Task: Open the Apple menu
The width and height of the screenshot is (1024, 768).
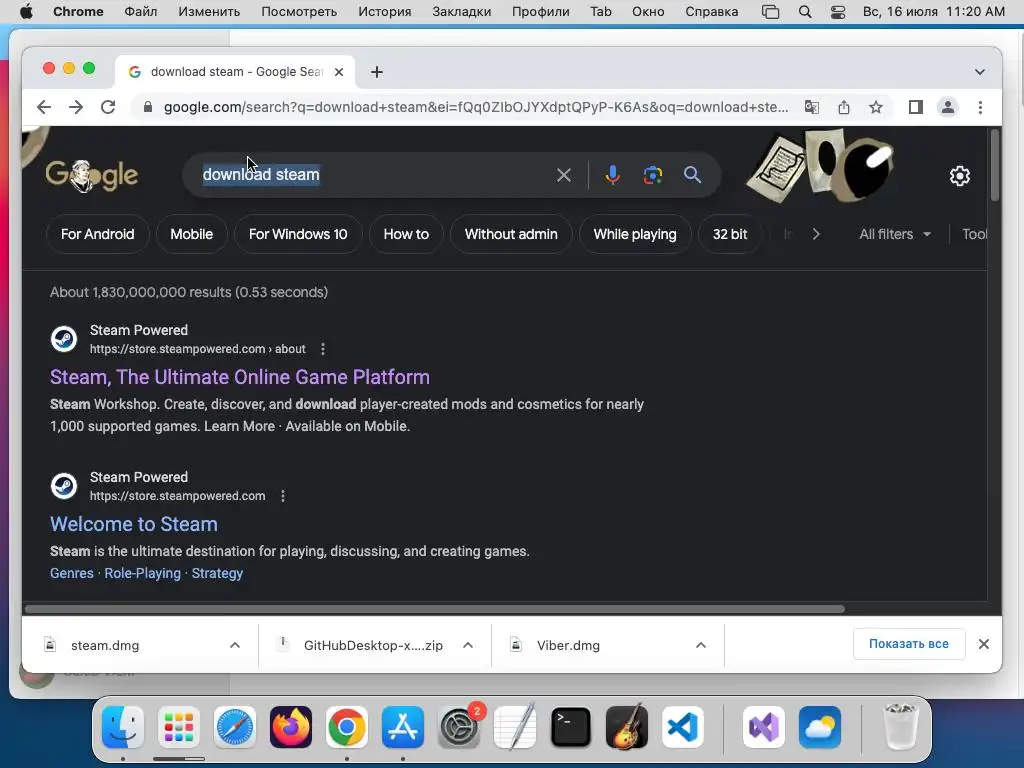Action: [26, 12]
